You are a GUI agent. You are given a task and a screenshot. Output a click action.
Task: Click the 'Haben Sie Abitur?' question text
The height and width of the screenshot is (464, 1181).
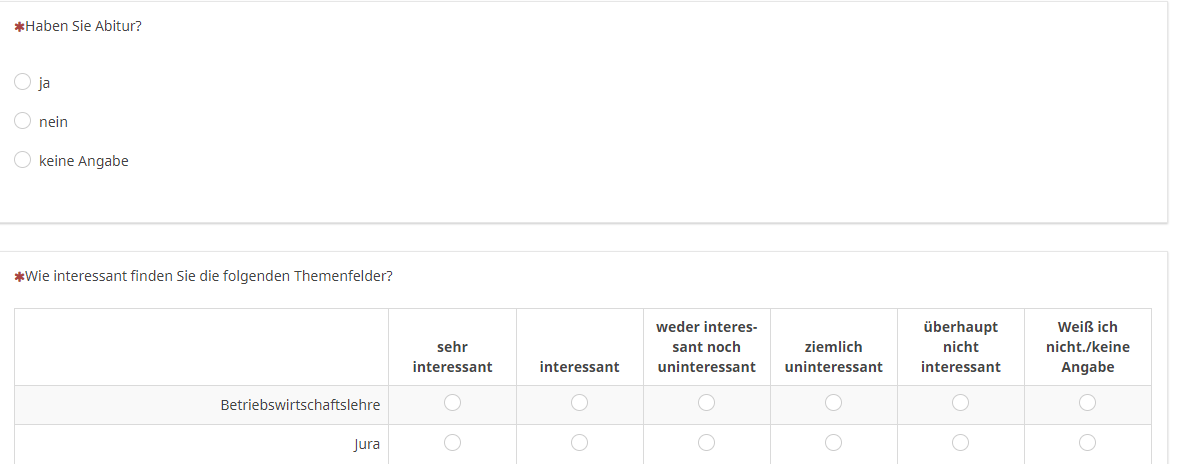pyautogui.click(x=83, y=26)
